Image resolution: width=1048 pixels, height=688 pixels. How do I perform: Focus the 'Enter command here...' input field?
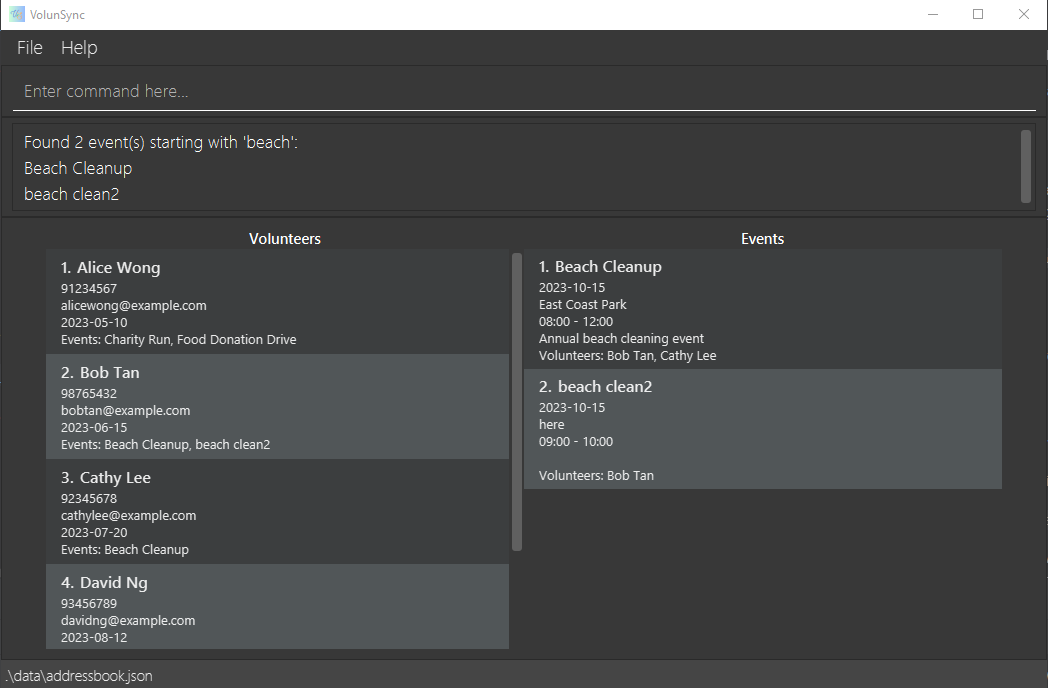click(524, 91)
